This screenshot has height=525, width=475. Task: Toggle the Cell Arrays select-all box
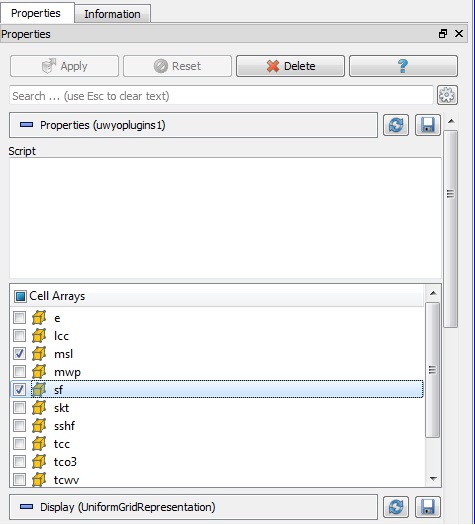tap(20, 296)
